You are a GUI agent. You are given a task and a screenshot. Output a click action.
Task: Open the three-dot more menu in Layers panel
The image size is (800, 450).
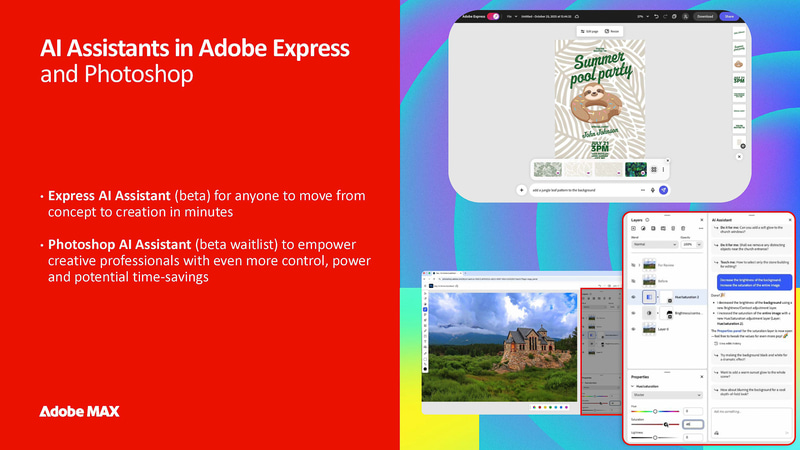point(701,229)
